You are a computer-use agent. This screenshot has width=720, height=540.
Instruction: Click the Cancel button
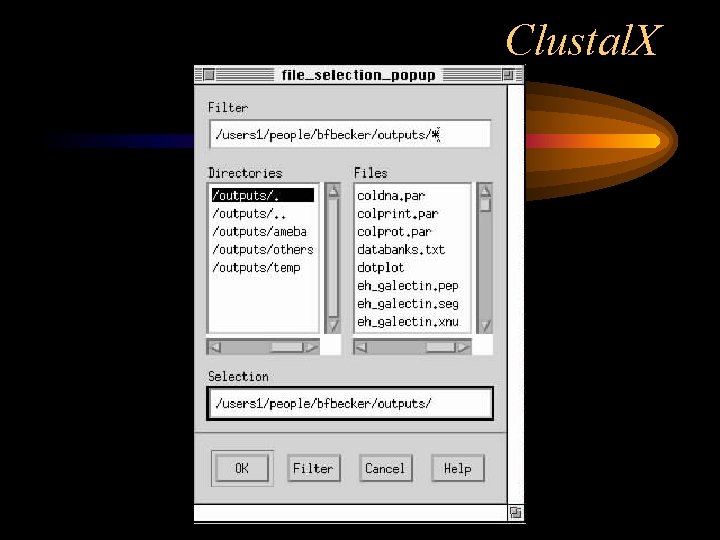coord(386,468)
